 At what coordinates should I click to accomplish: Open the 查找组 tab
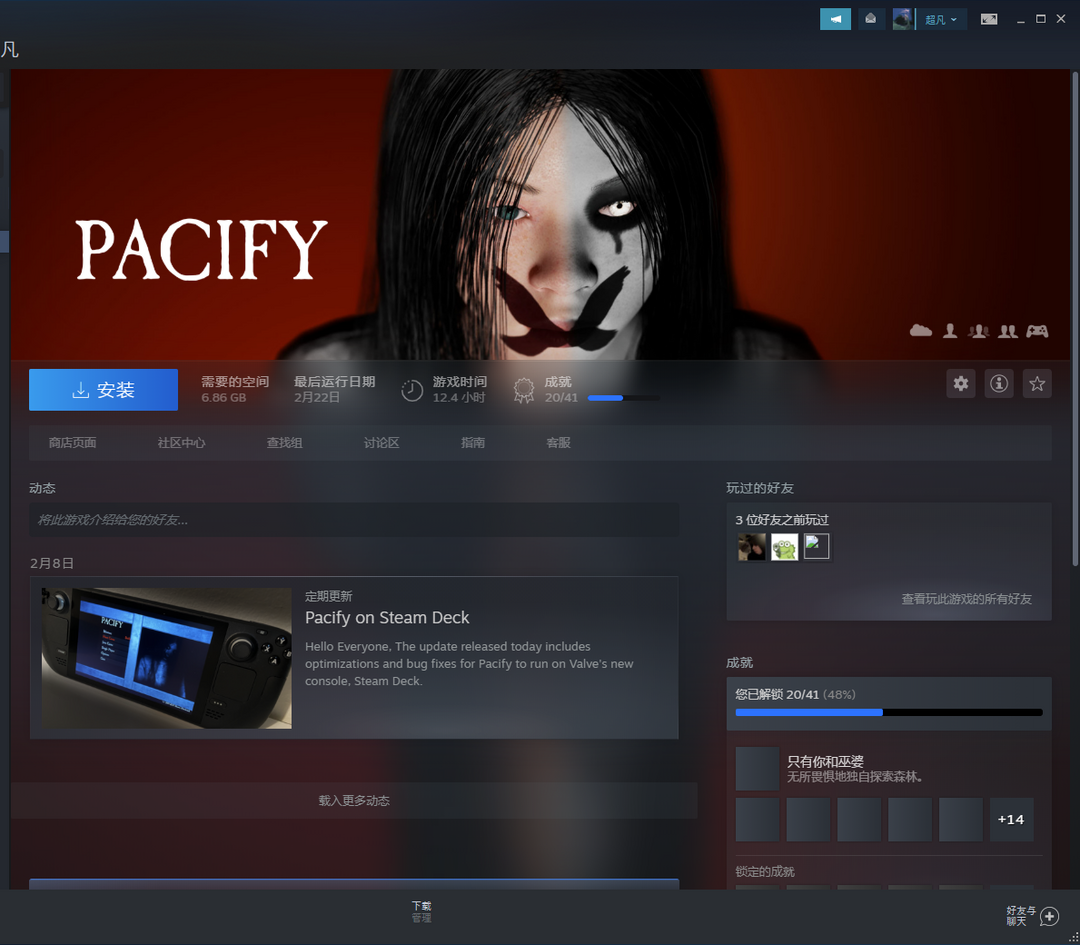pyautogui.click(x=284, y=443)
